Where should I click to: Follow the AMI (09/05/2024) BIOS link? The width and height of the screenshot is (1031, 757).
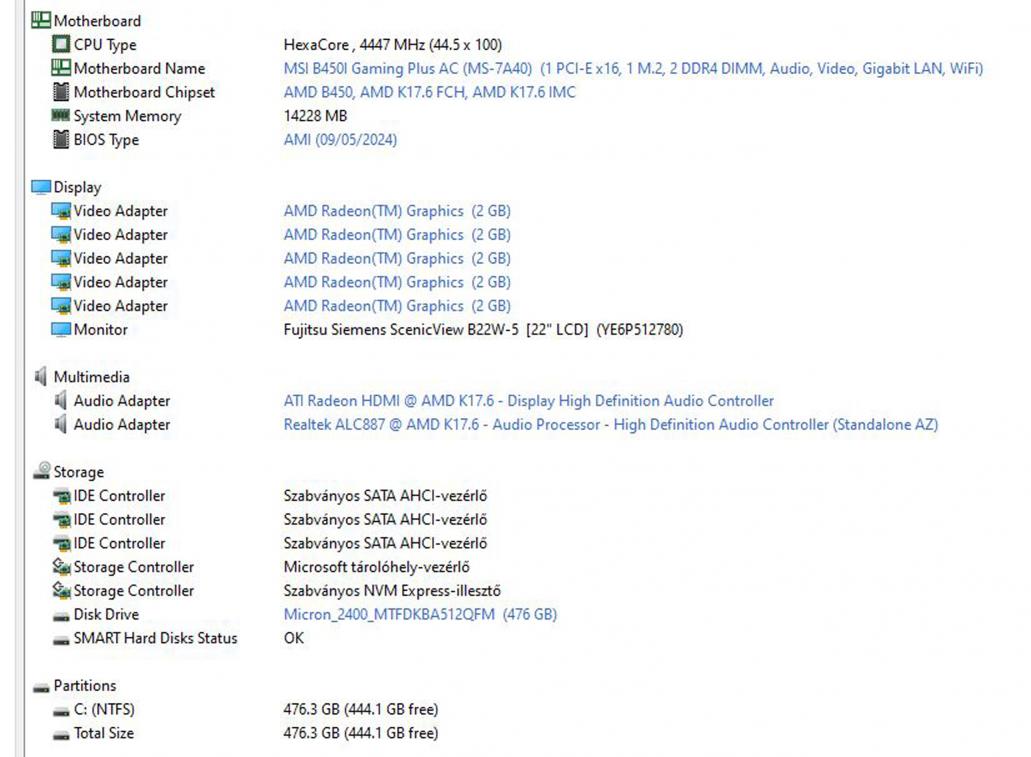[x=340, y=140]
